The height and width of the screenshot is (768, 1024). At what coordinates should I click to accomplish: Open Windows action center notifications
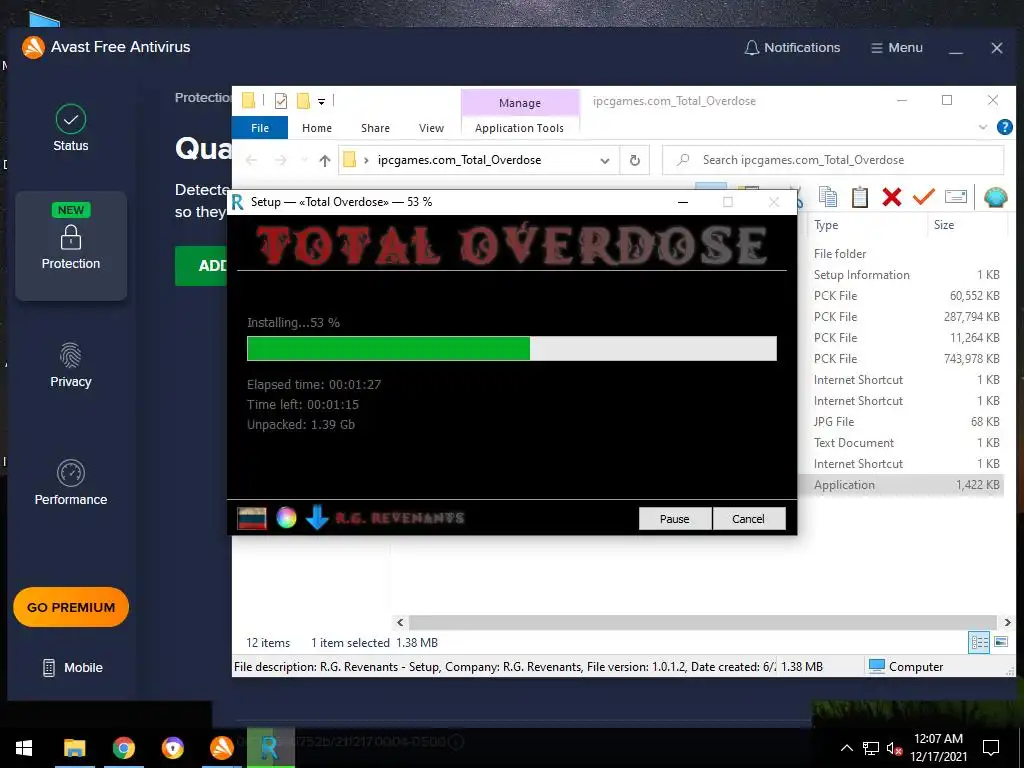coord(991,748)
